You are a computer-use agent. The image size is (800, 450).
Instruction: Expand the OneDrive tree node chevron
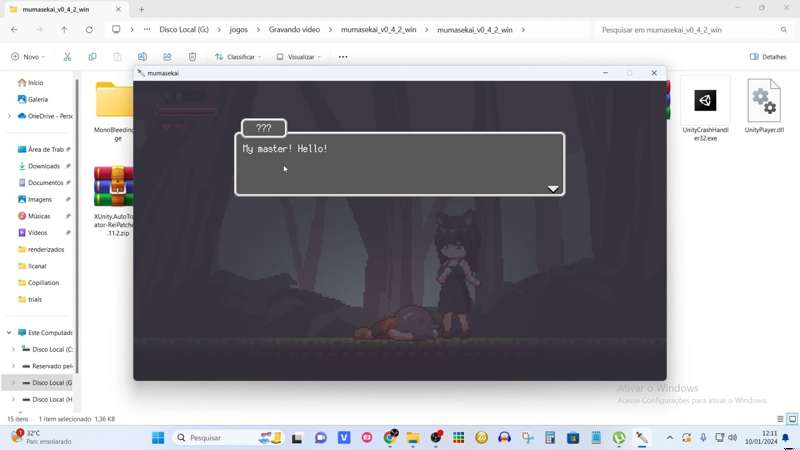[x=9, y=116]
